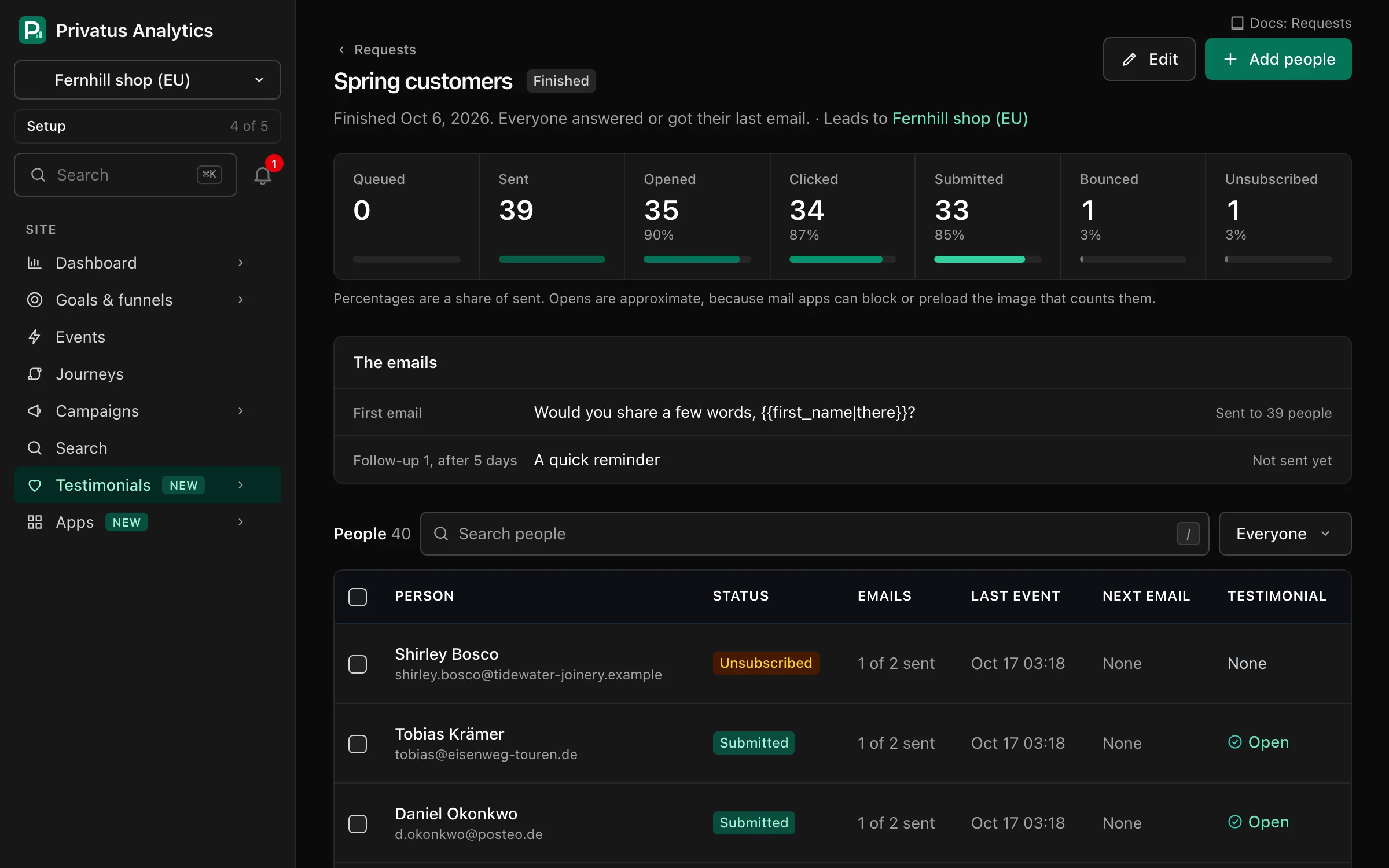Open the Everyone filter dropdown
This screenshot has width=1389, height=868.
(x=1285, y=534)
